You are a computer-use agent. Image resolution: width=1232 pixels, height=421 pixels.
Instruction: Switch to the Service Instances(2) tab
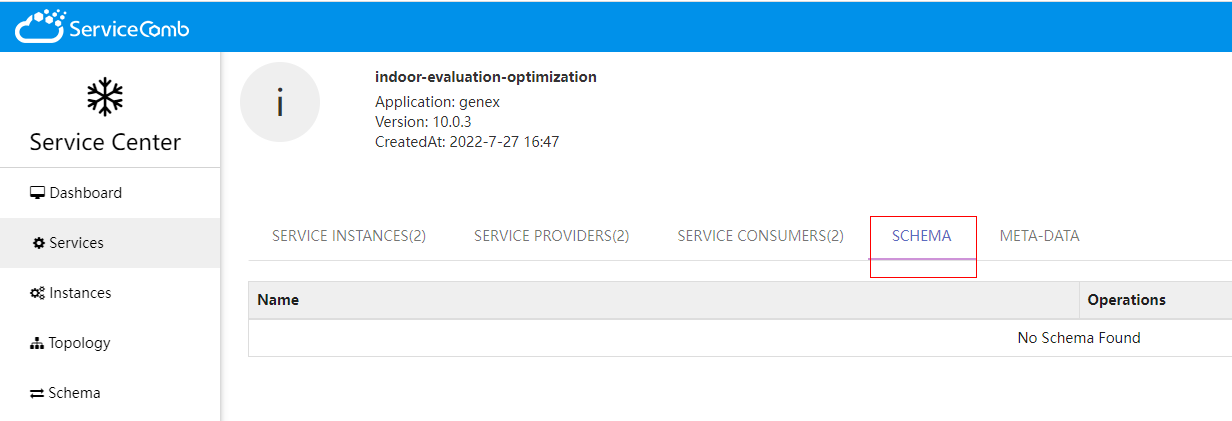tap(349, 236)
